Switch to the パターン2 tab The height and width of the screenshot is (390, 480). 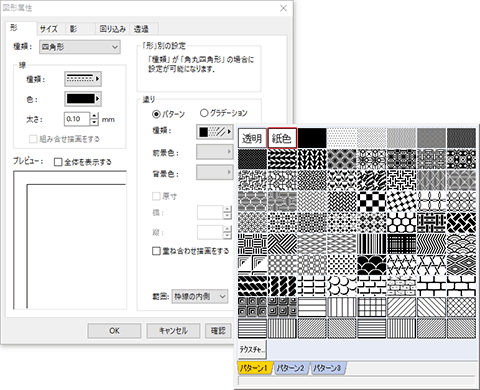(x=290, y=368)
